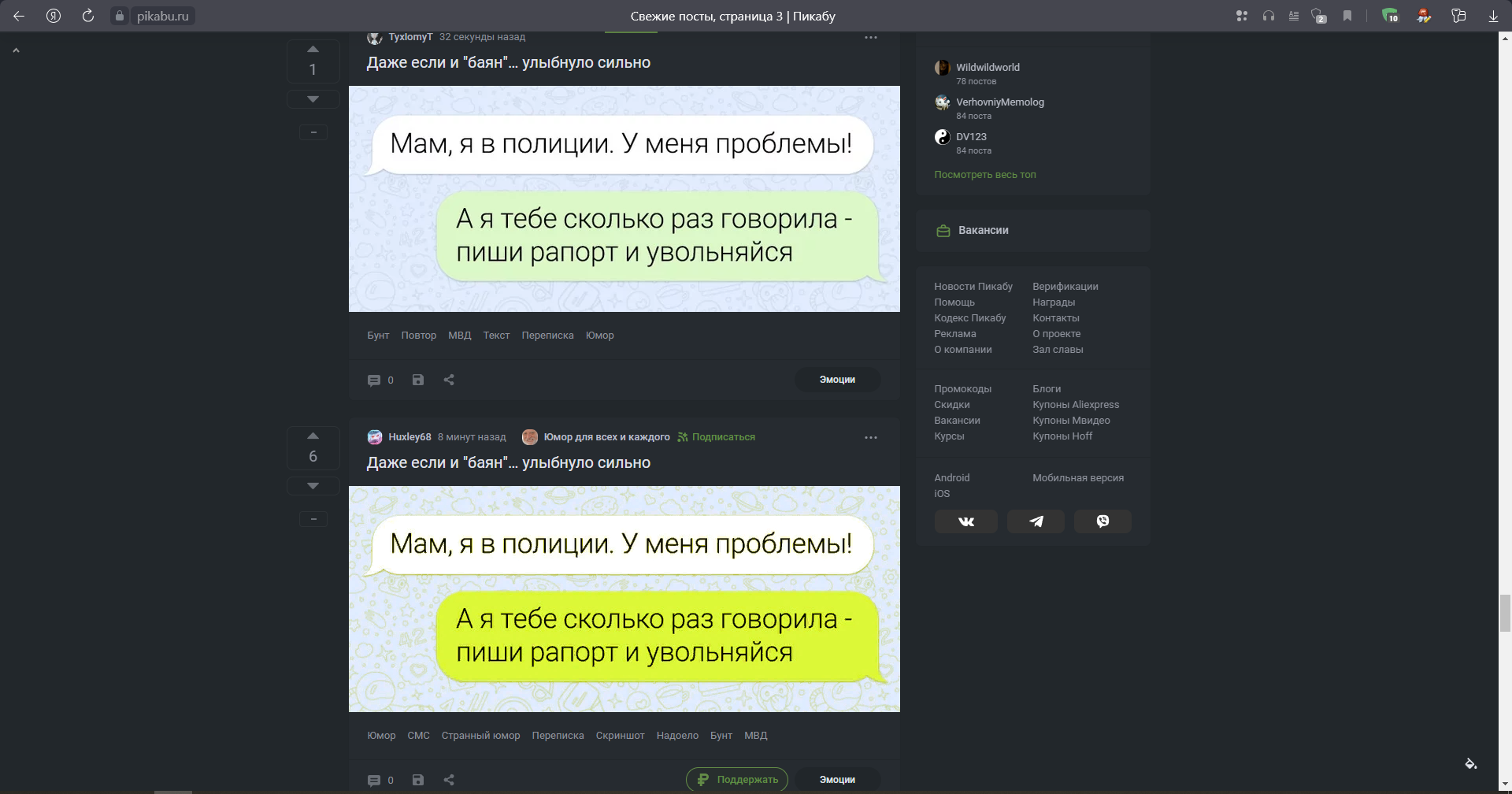
Task: Open the Юмор для всех и каждого community
Action: point(606,437)
